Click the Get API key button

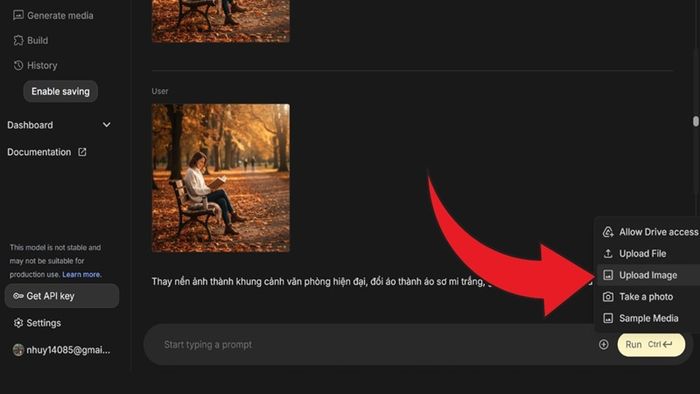pos(62,296)
